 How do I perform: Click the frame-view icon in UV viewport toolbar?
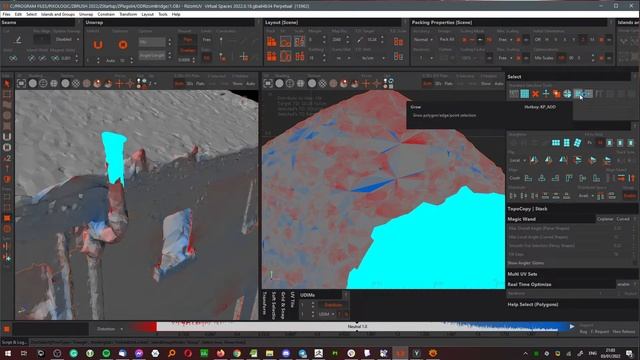pyautogui.click(x=268, y=83)
